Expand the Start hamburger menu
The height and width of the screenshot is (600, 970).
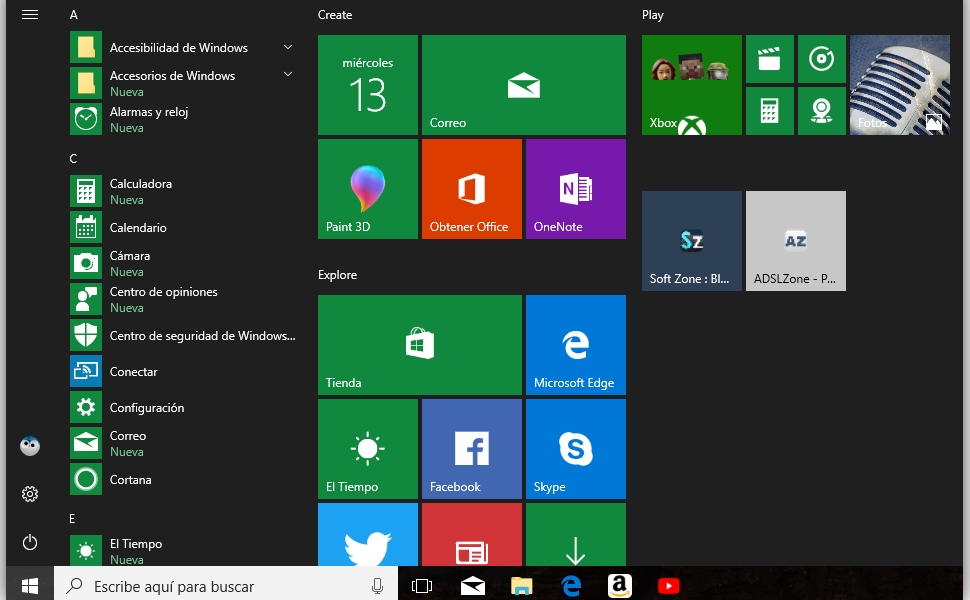pos(30,15)
